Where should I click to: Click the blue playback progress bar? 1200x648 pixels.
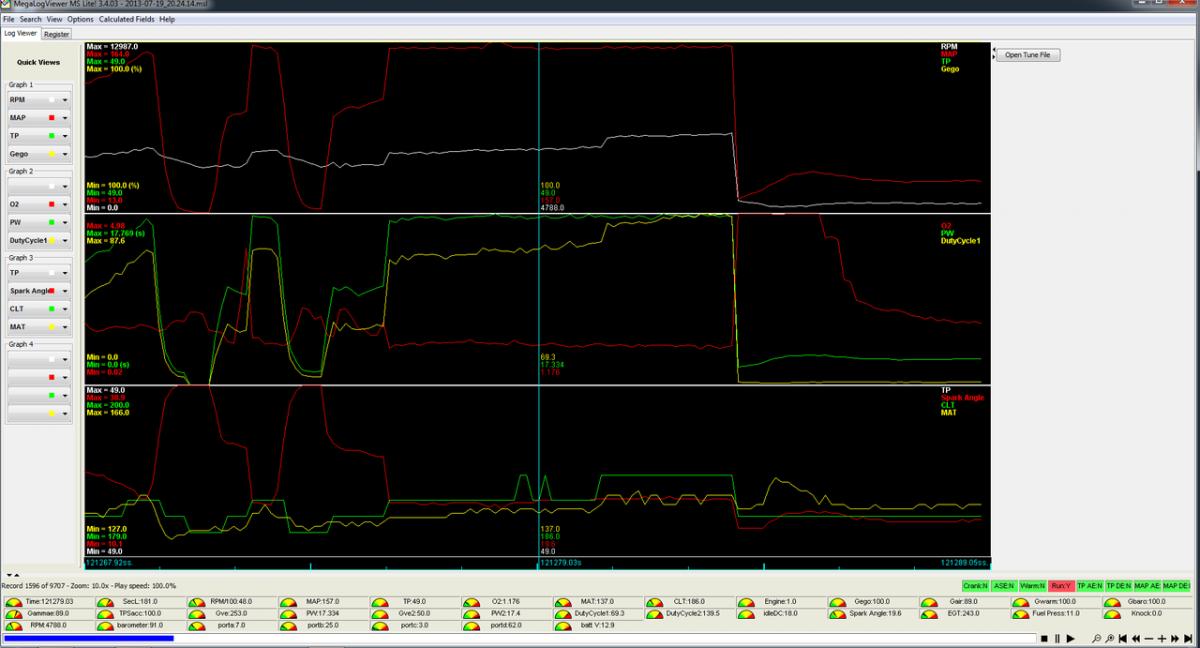click(88, 637)
